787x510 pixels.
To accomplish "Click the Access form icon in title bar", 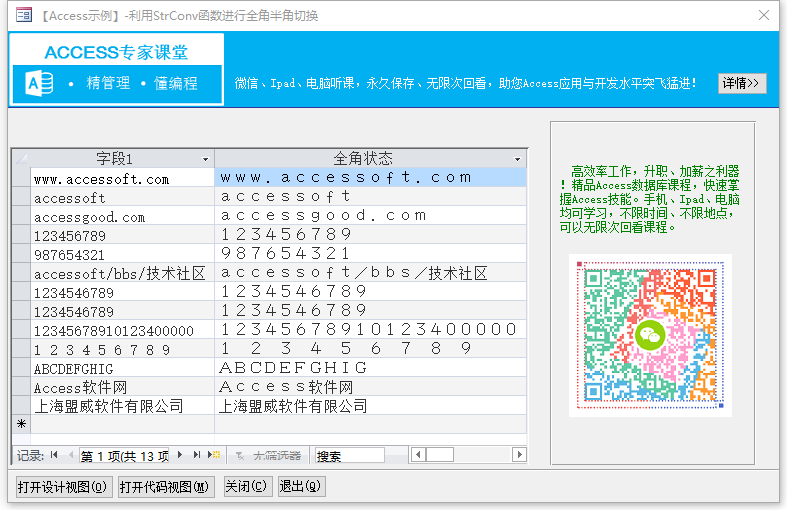I will [24, 15].
